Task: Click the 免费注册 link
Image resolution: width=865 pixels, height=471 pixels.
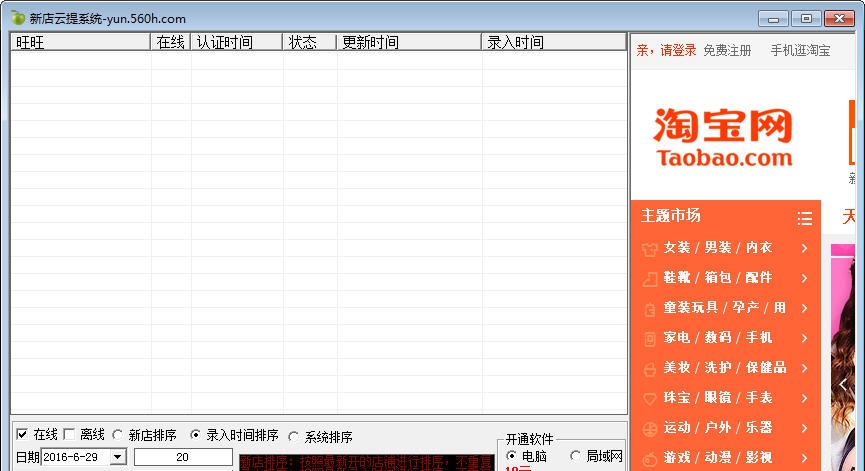Action: 727,51
